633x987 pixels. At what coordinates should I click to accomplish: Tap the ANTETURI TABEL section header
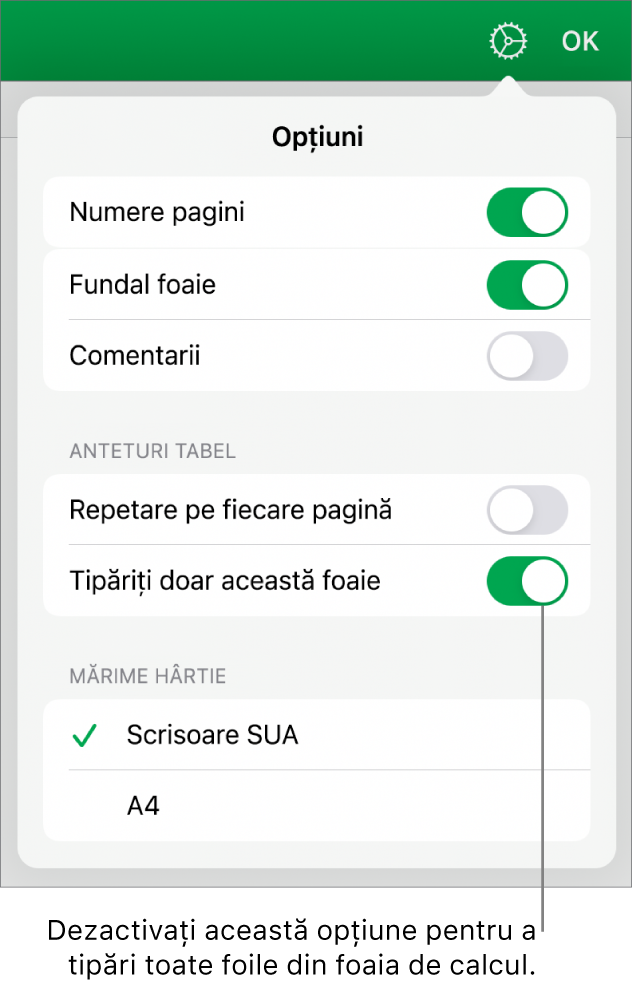(150, 452)
